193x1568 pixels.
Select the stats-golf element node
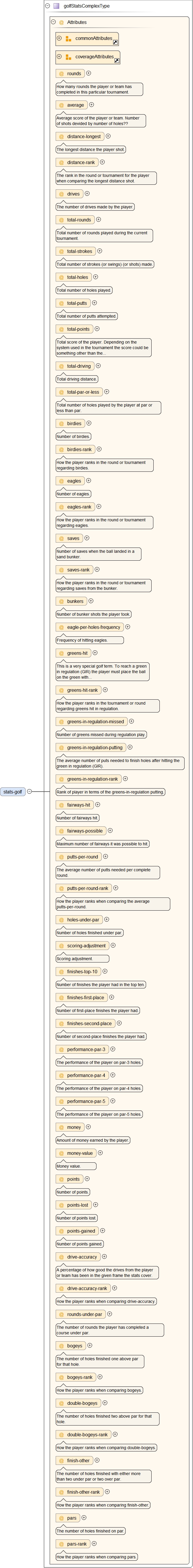(x=13, y=792)
